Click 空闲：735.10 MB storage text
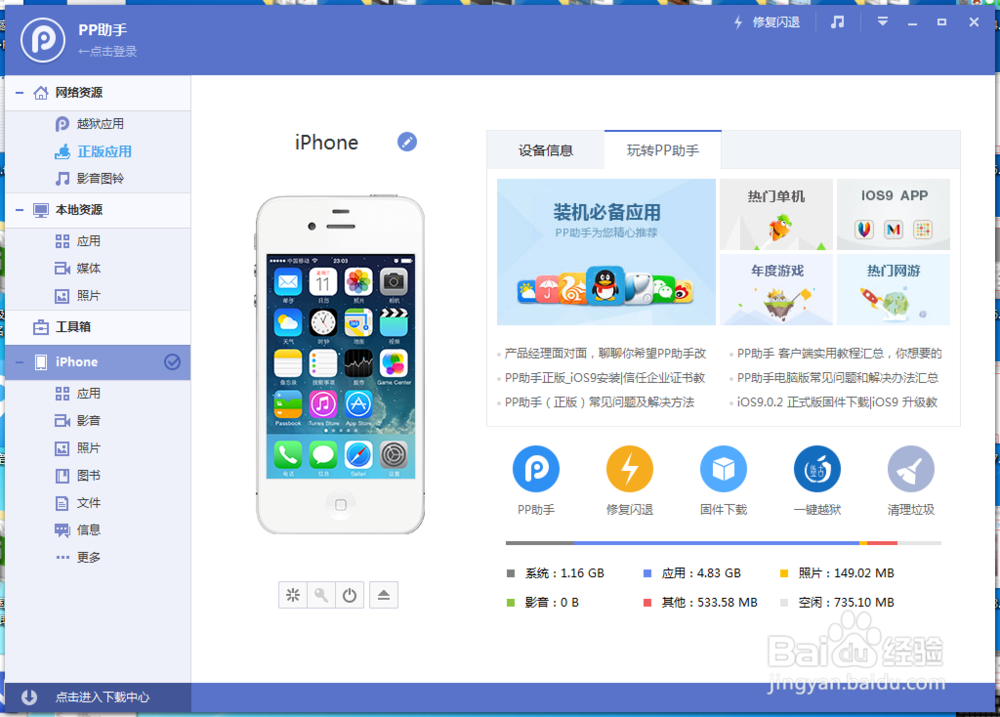Screen dimensions: 1000x717 point(846,603)
